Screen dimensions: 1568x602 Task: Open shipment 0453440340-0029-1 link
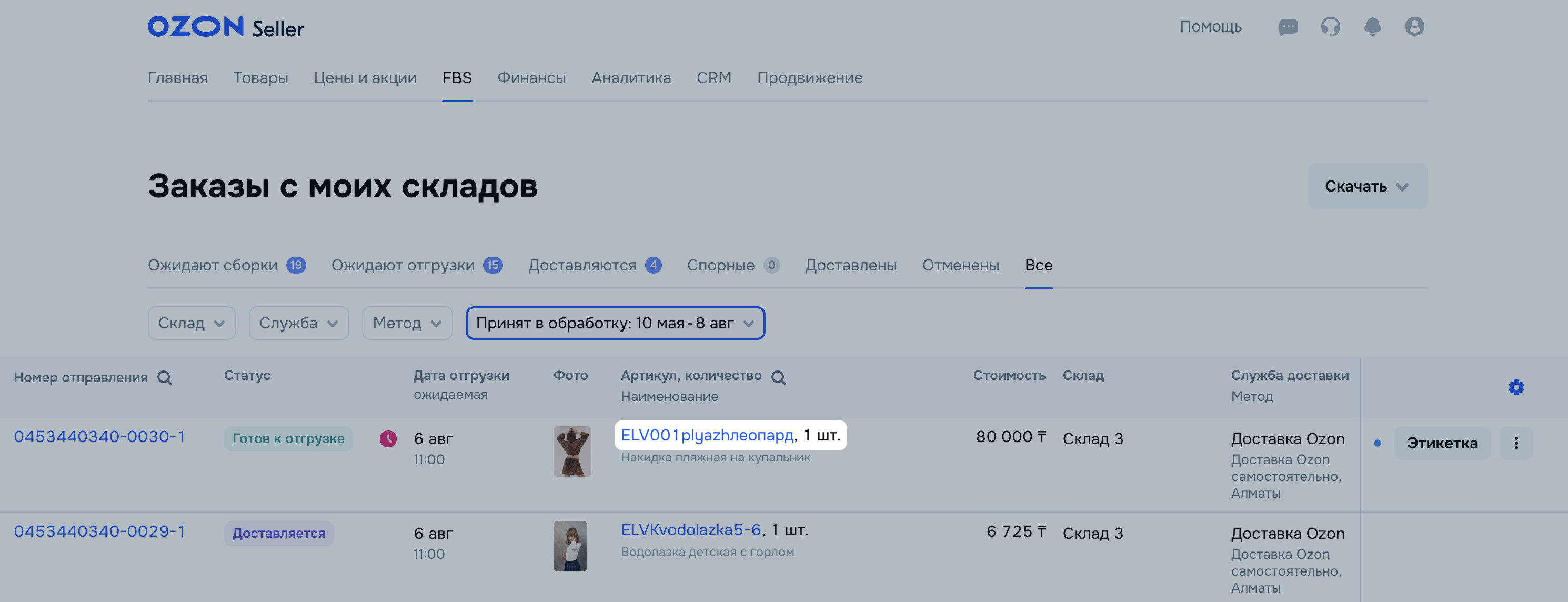[99, 531]
